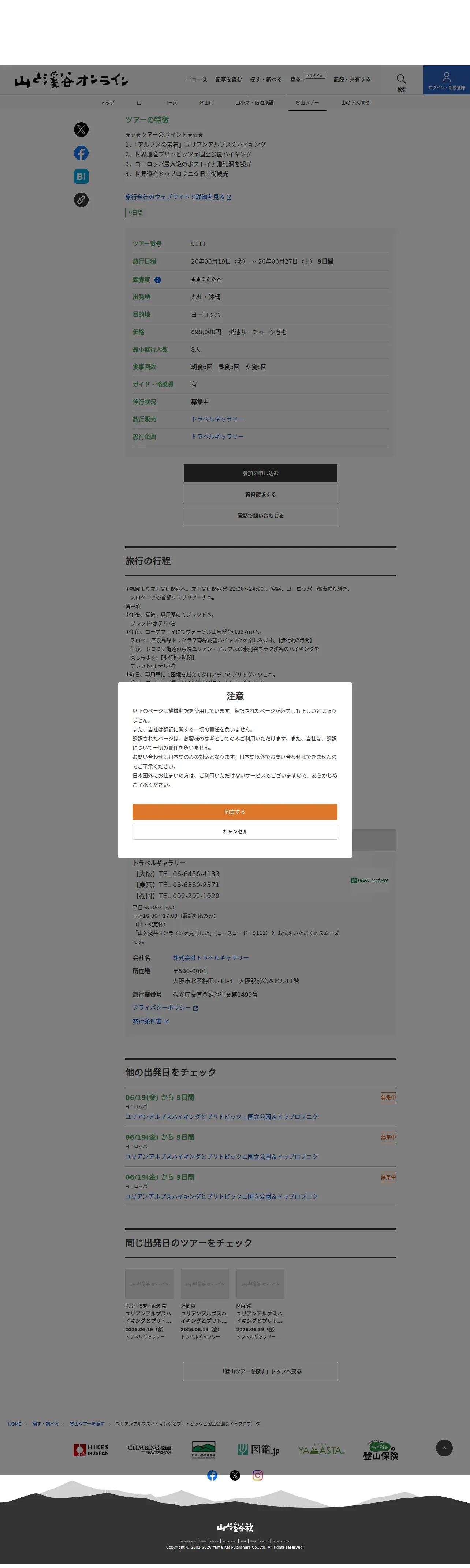
Task: Click the 探す・調べる breadcrumb link
Action: pyautogui.click(x=46, y=1424)
